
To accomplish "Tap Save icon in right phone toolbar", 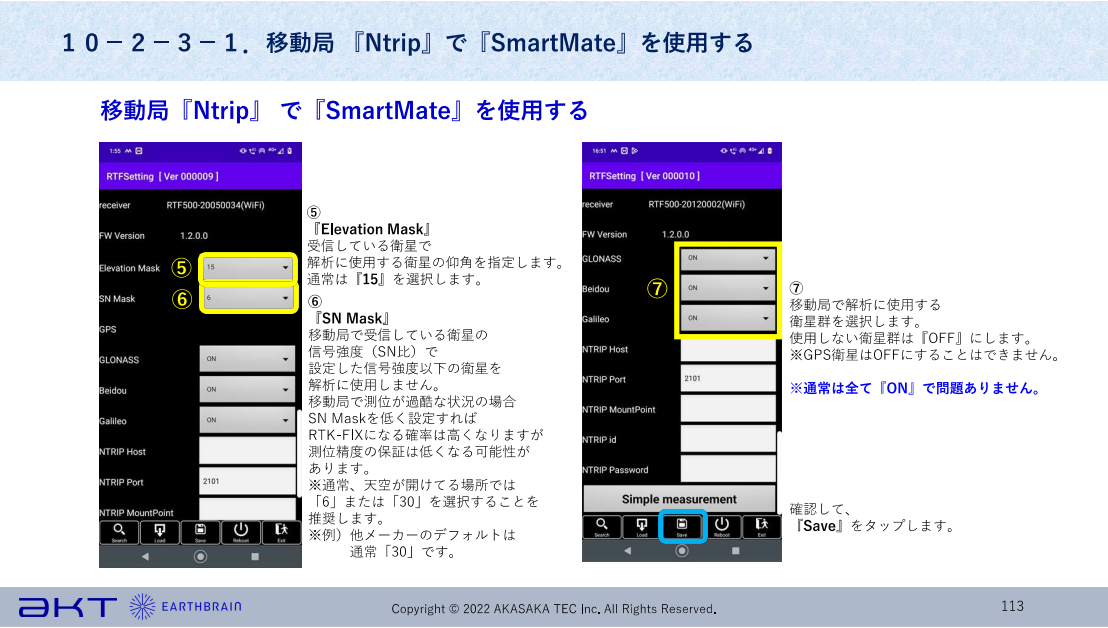I will click(x=682, y=526).
